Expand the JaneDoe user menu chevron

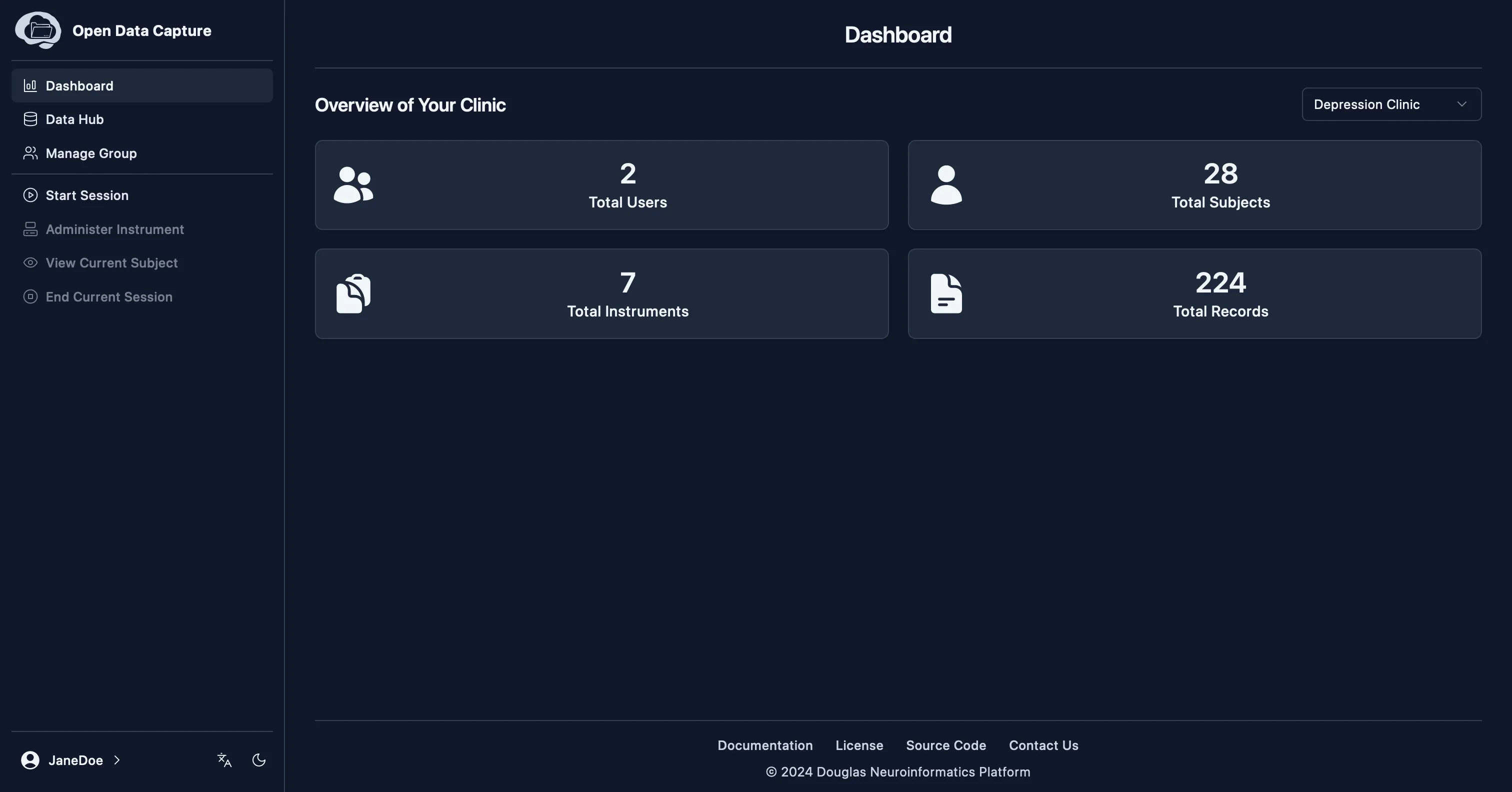coord(117,760)
